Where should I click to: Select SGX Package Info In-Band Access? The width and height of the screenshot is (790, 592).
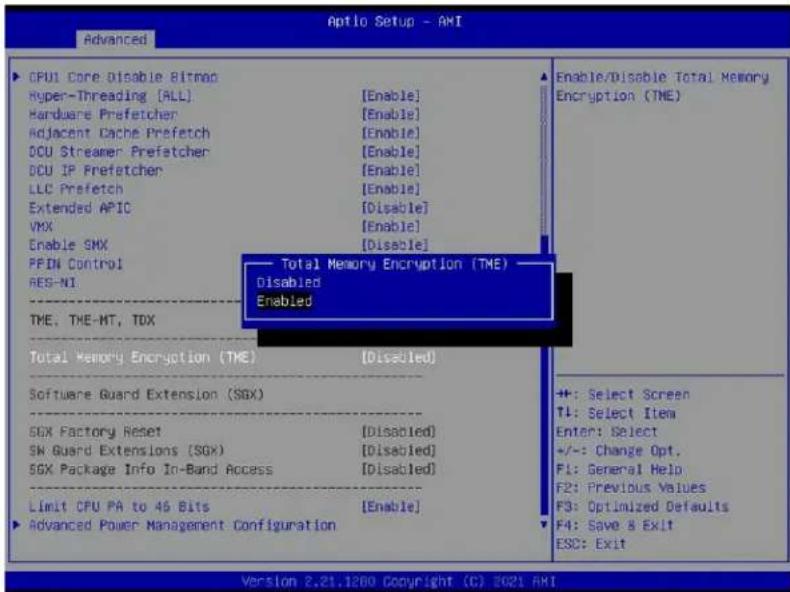[150, 469]
